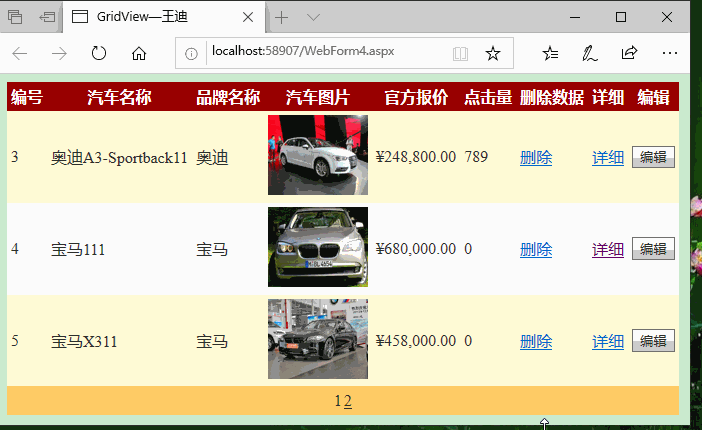Delete the 宝马111 row
702x430 pixels.
[x=536, y=249]
